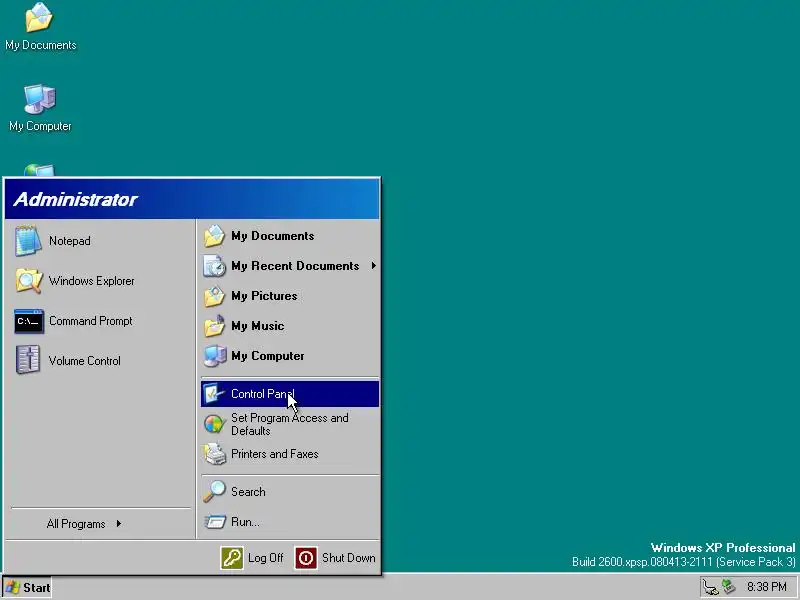Choose Set Program Access and Defaults text
This screenshot has height=600, width=800.
(x=290, y=424)
